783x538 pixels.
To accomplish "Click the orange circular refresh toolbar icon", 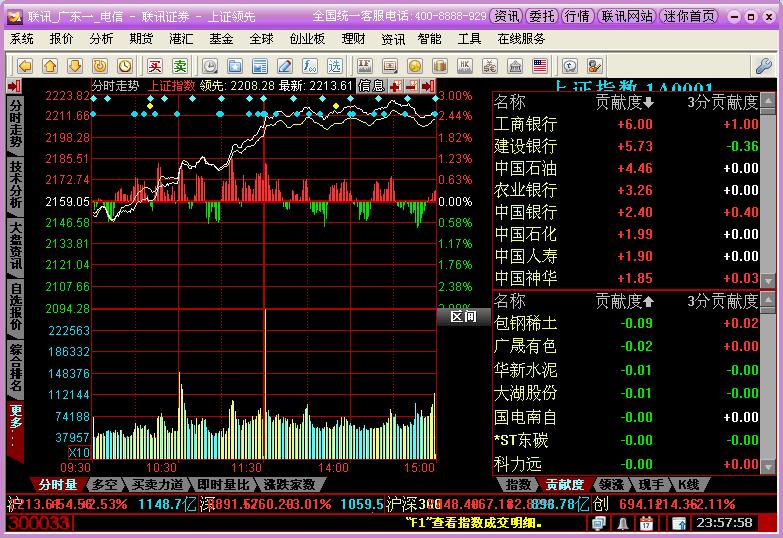I will point(100,66).
